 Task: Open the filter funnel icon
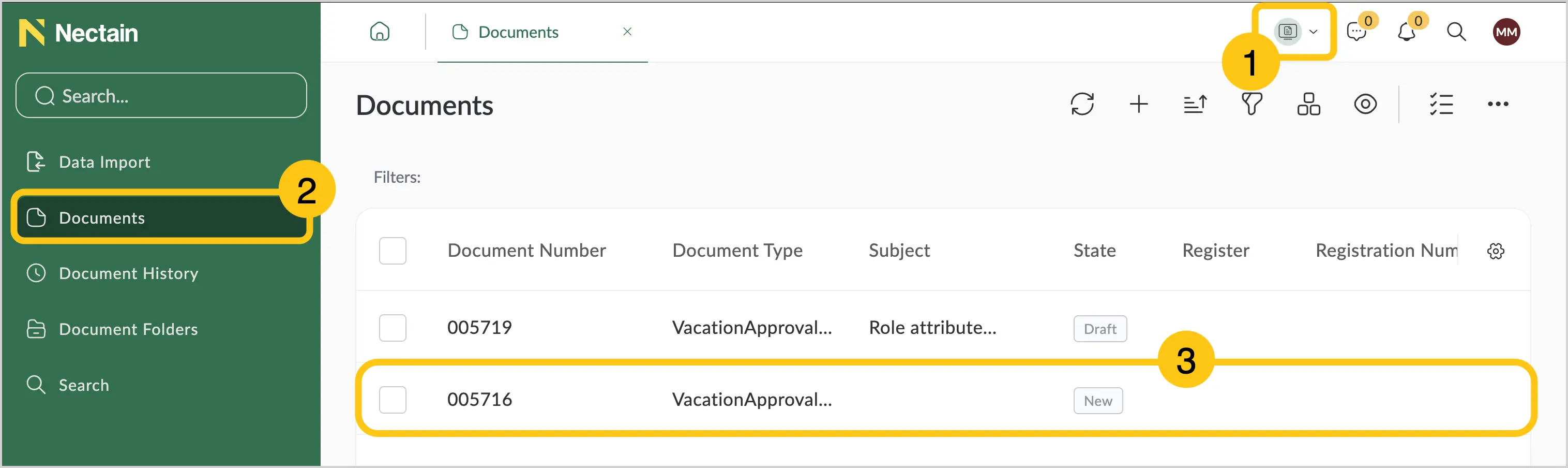(x=1252, y=104)
